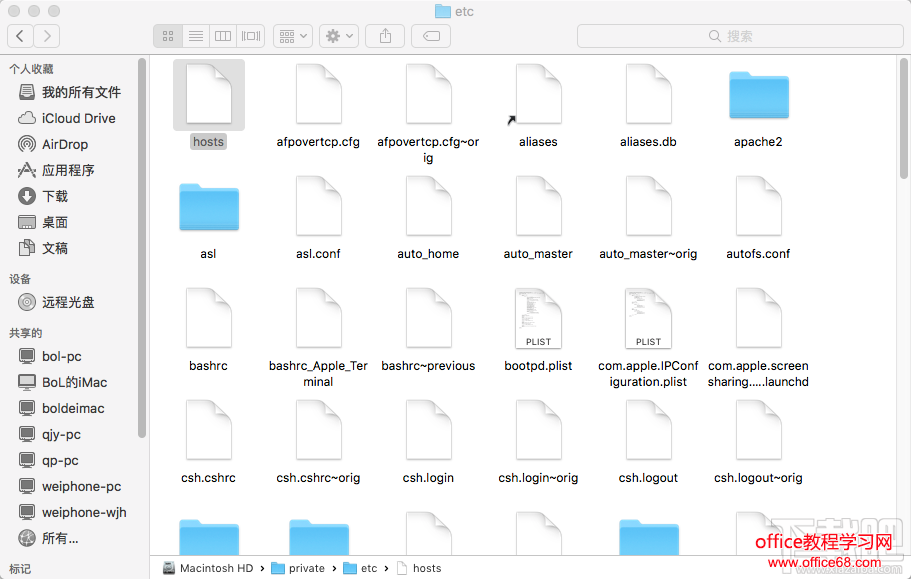Open the arrange items dropdown
This screenshot has width=911, height=579.
[293, 36]
